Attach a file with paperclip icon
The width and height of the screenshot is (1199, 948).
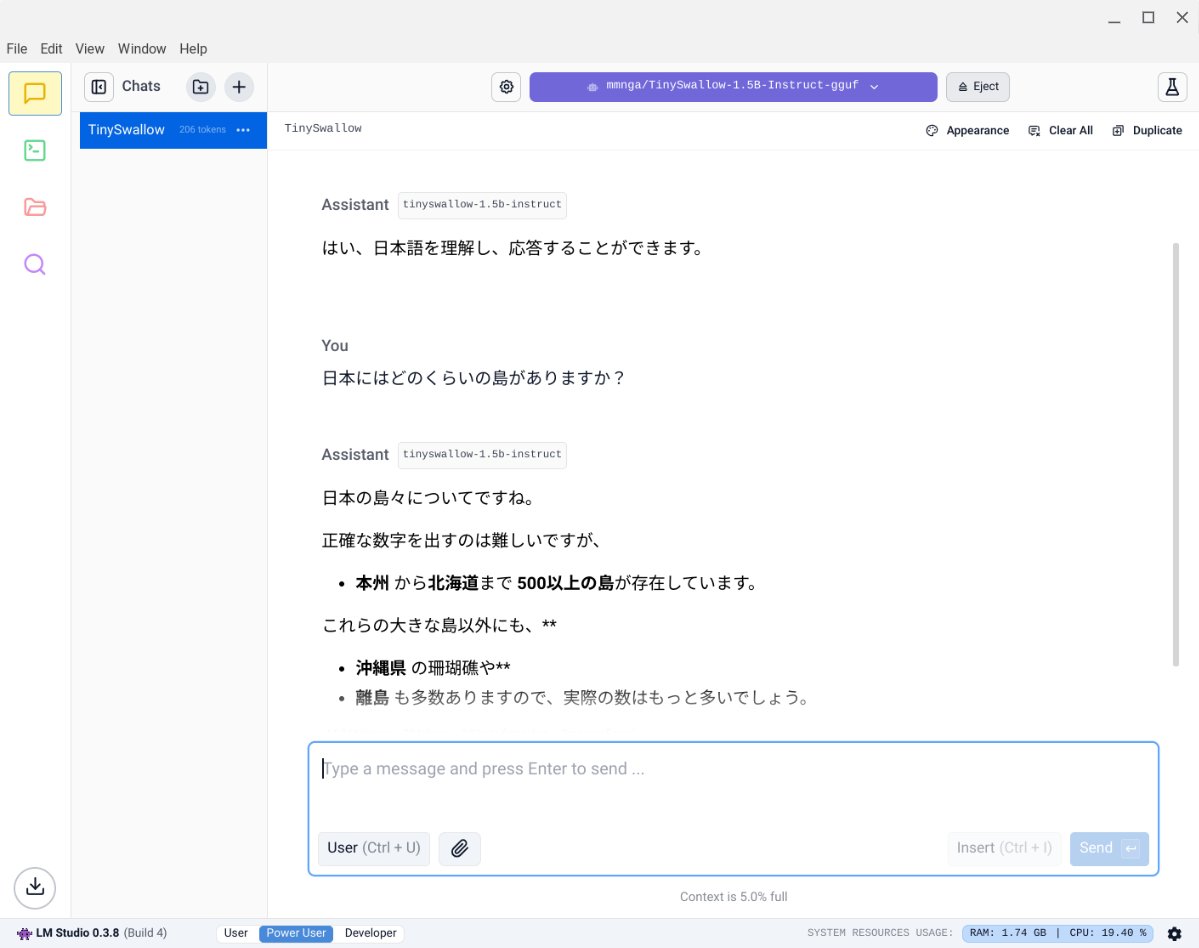pos(460,849)
